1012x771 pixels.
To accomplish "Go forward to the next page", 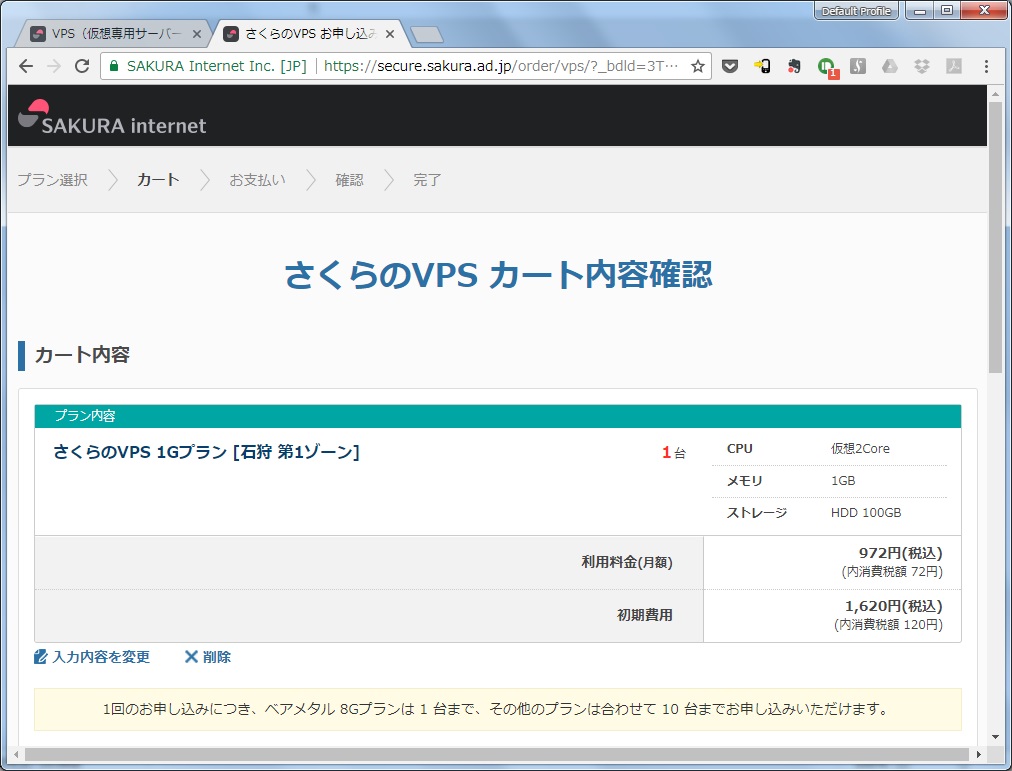I will click(54, 66).
